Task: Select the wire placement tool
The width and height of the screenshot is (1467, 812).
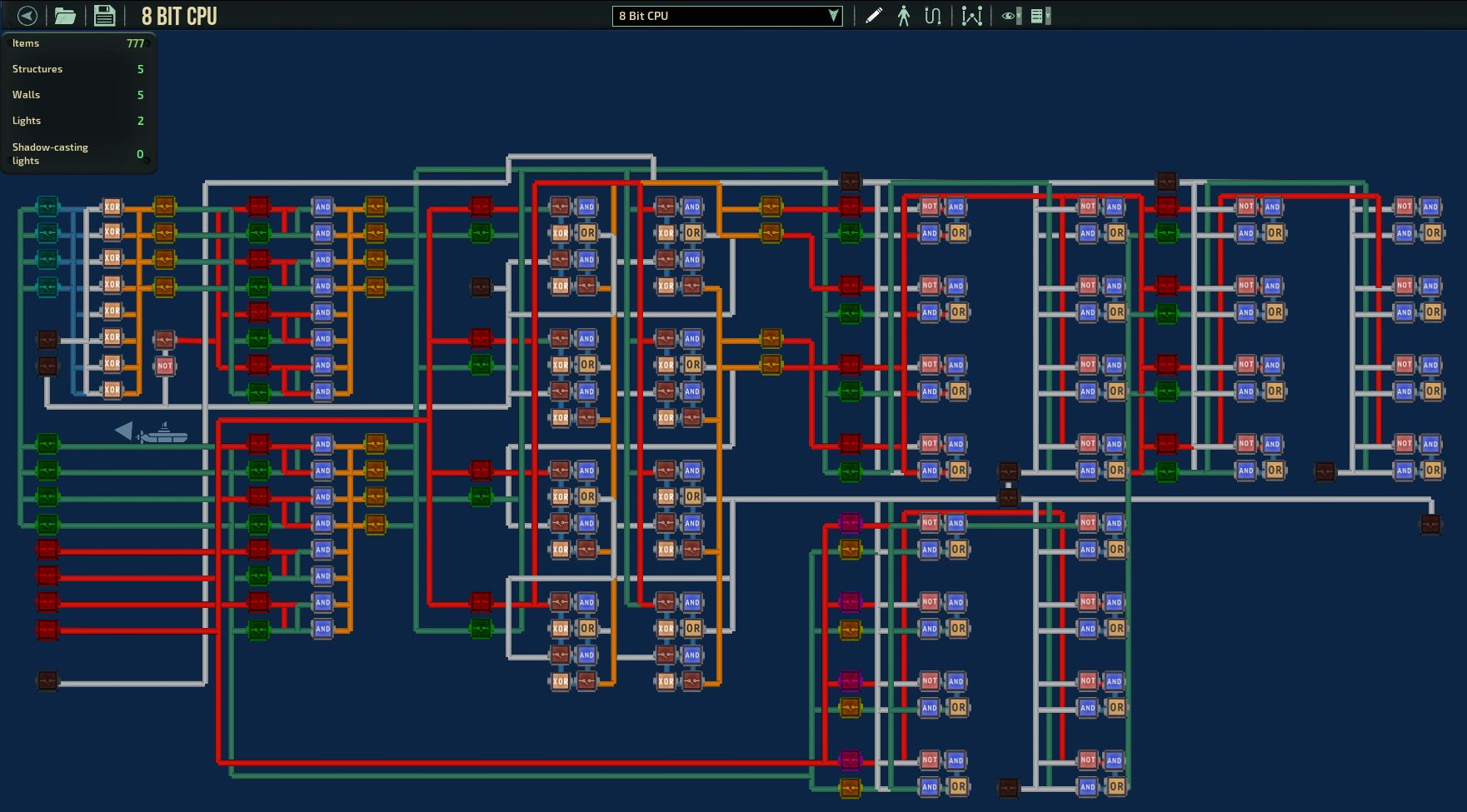Action: pos(932,15)
